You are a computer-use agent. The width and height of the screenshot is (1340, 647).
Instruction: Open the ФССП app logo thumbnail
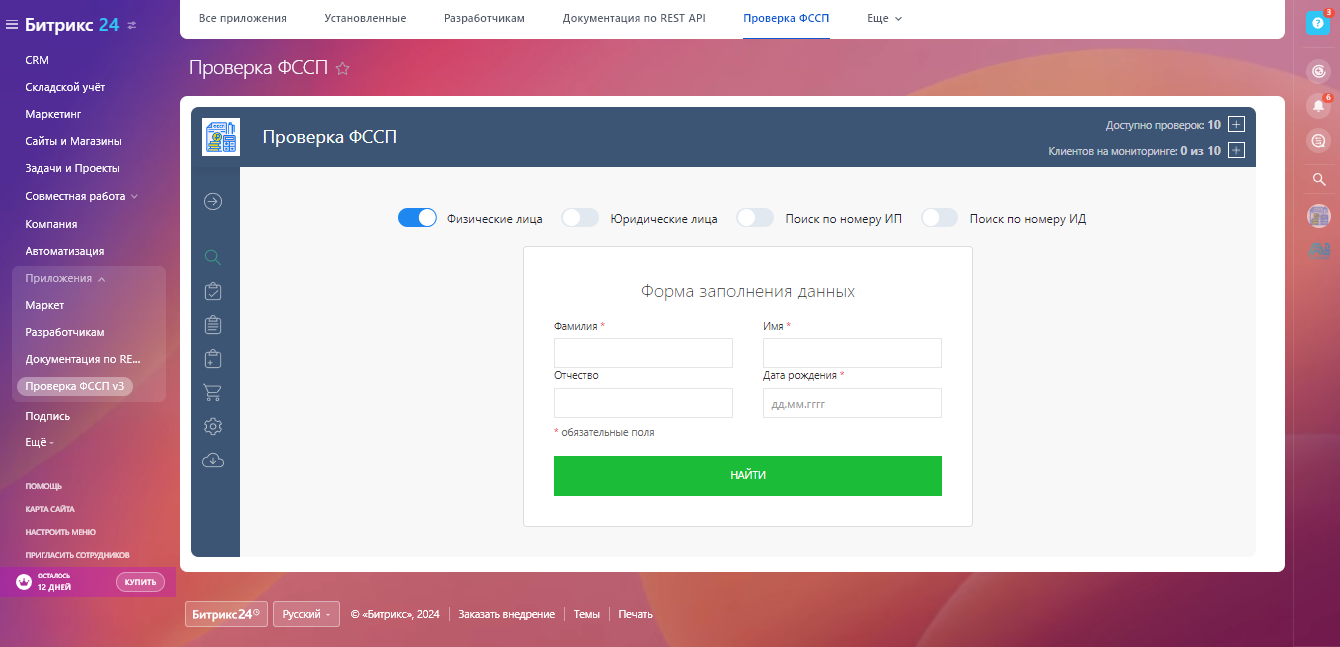click(220, 137)
